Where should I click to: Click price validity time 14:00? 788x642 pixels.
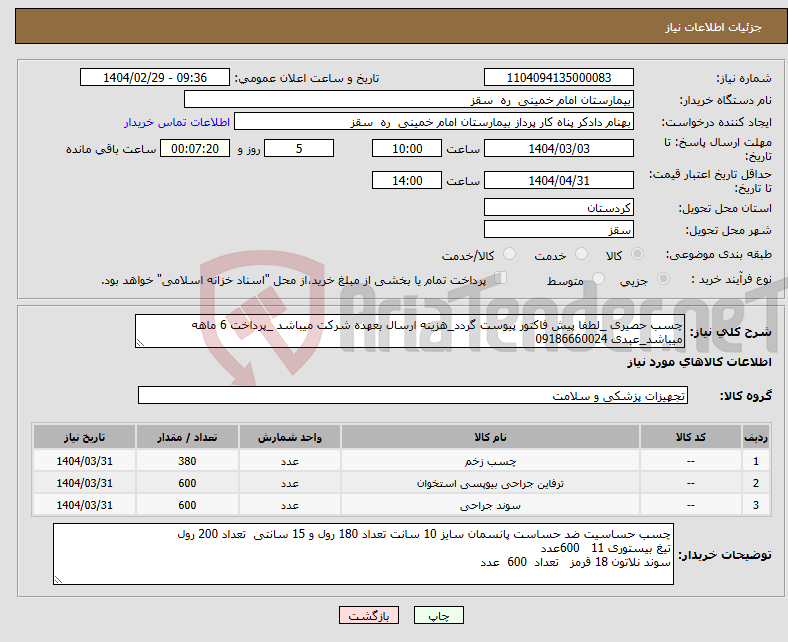tap(407, 180)
